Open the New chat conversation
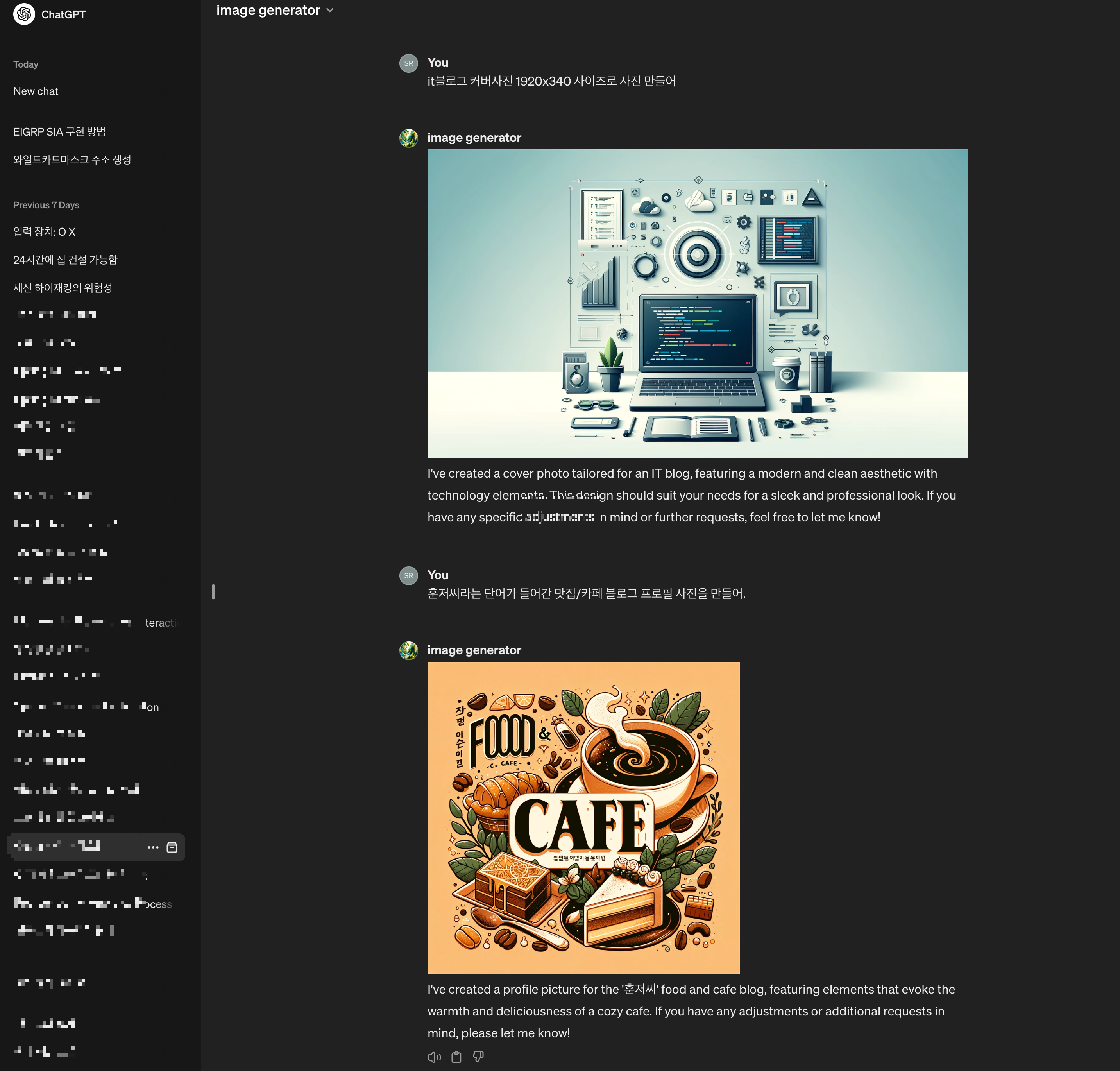 [x=36, y=91]
